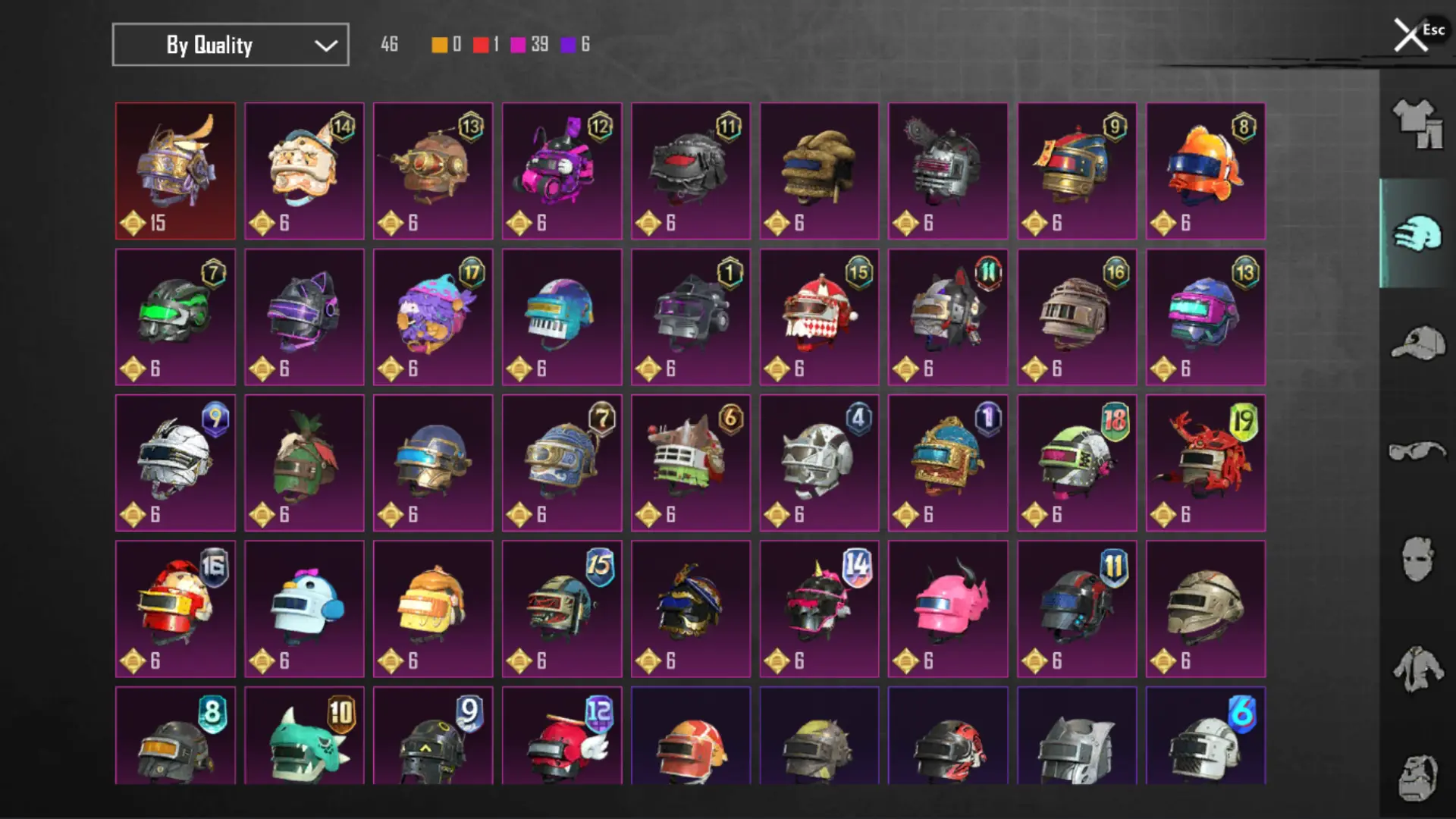
Task: Open the outfits clothing category icon
Action: tap(1417, 124)
